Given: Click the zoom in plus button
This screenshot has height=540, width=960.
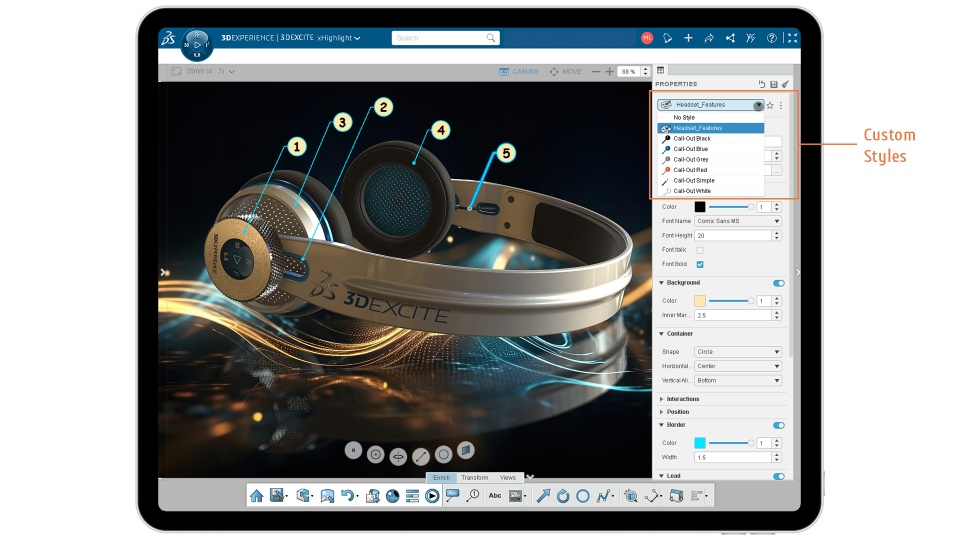Looking at the screenshot, I should click(x=610, y=72).
